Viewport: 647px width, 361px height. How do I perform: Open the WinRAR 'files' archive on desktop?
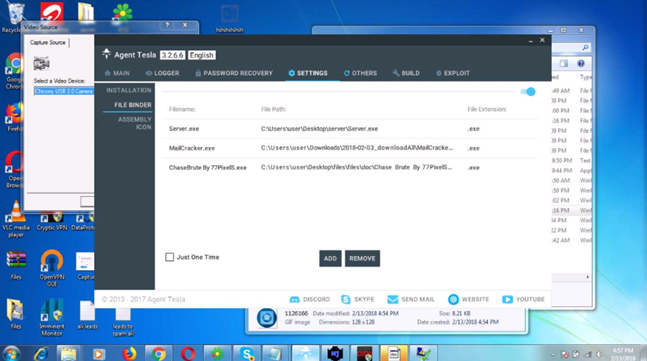coord(16,265)
